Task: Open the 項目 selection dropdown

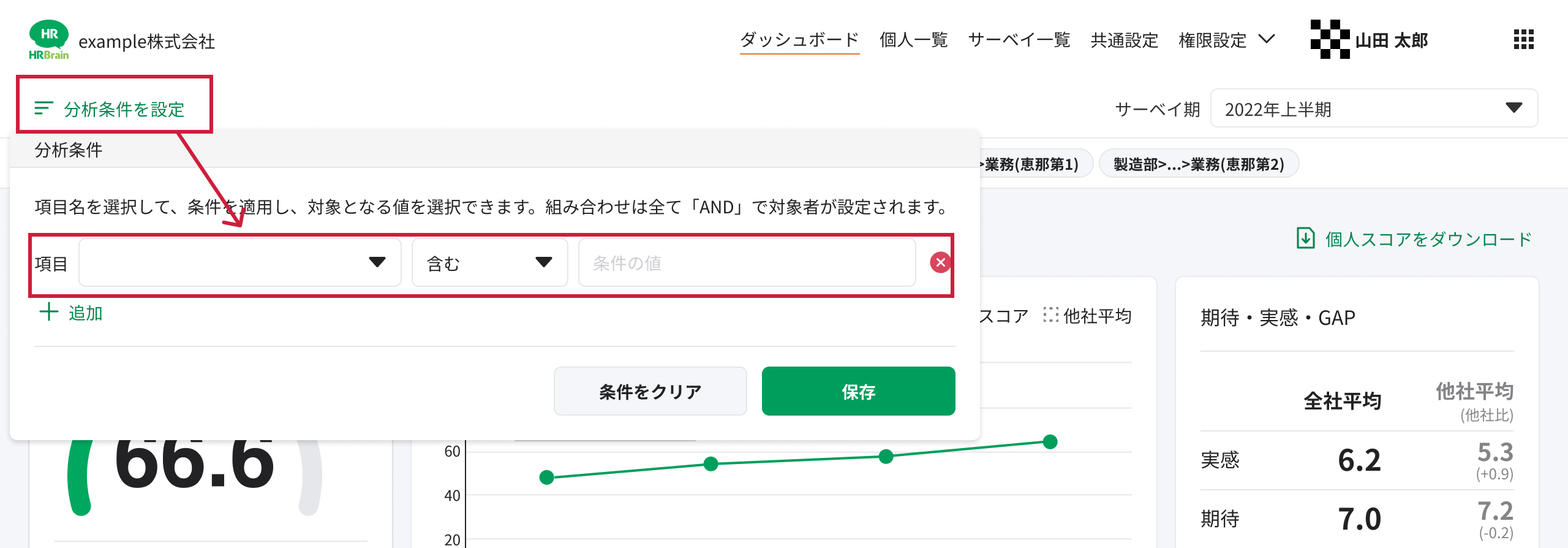Action: click(x=240, y=262)
